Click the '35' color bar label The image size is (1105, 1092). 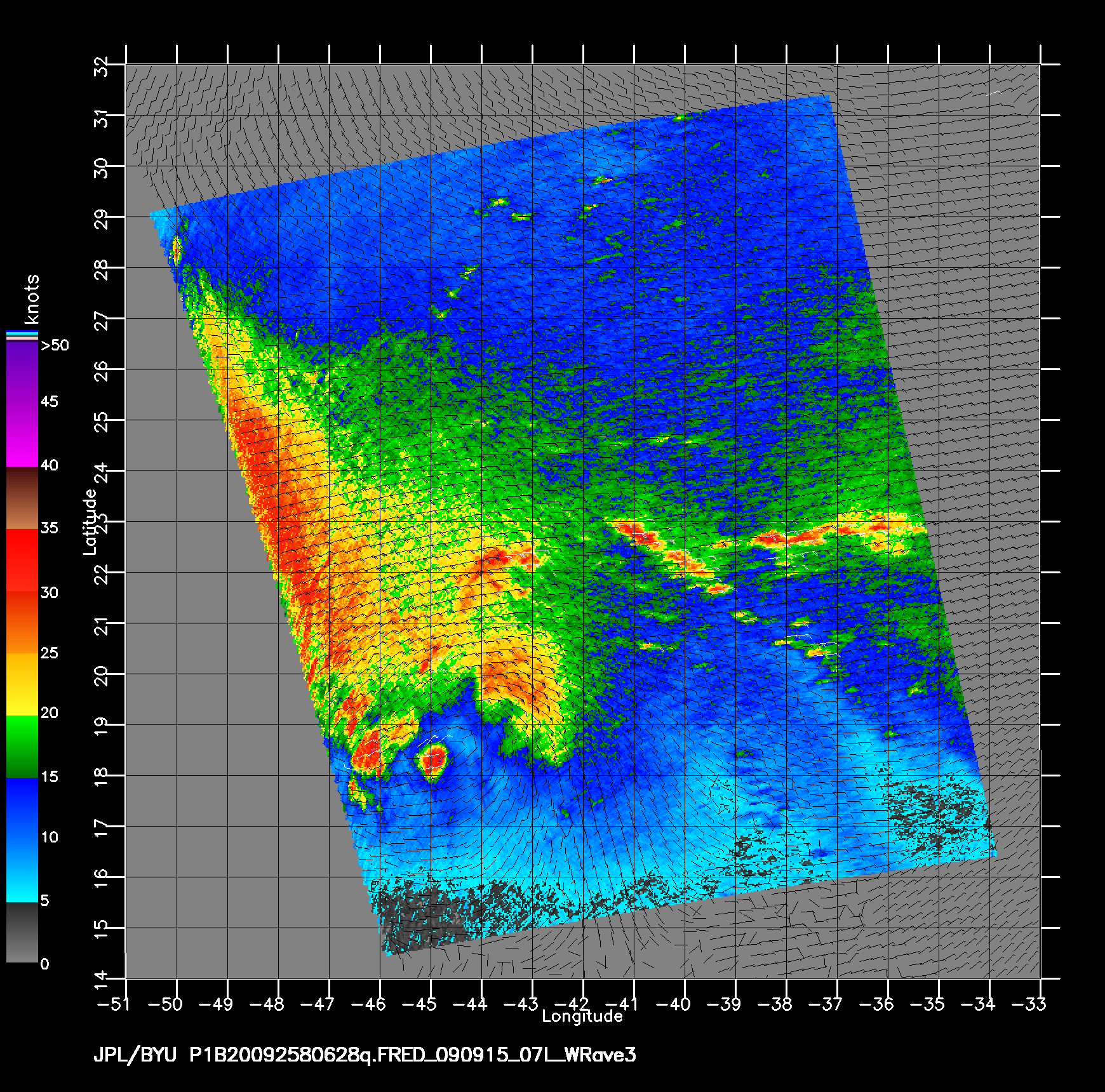(x=50, y=528)
